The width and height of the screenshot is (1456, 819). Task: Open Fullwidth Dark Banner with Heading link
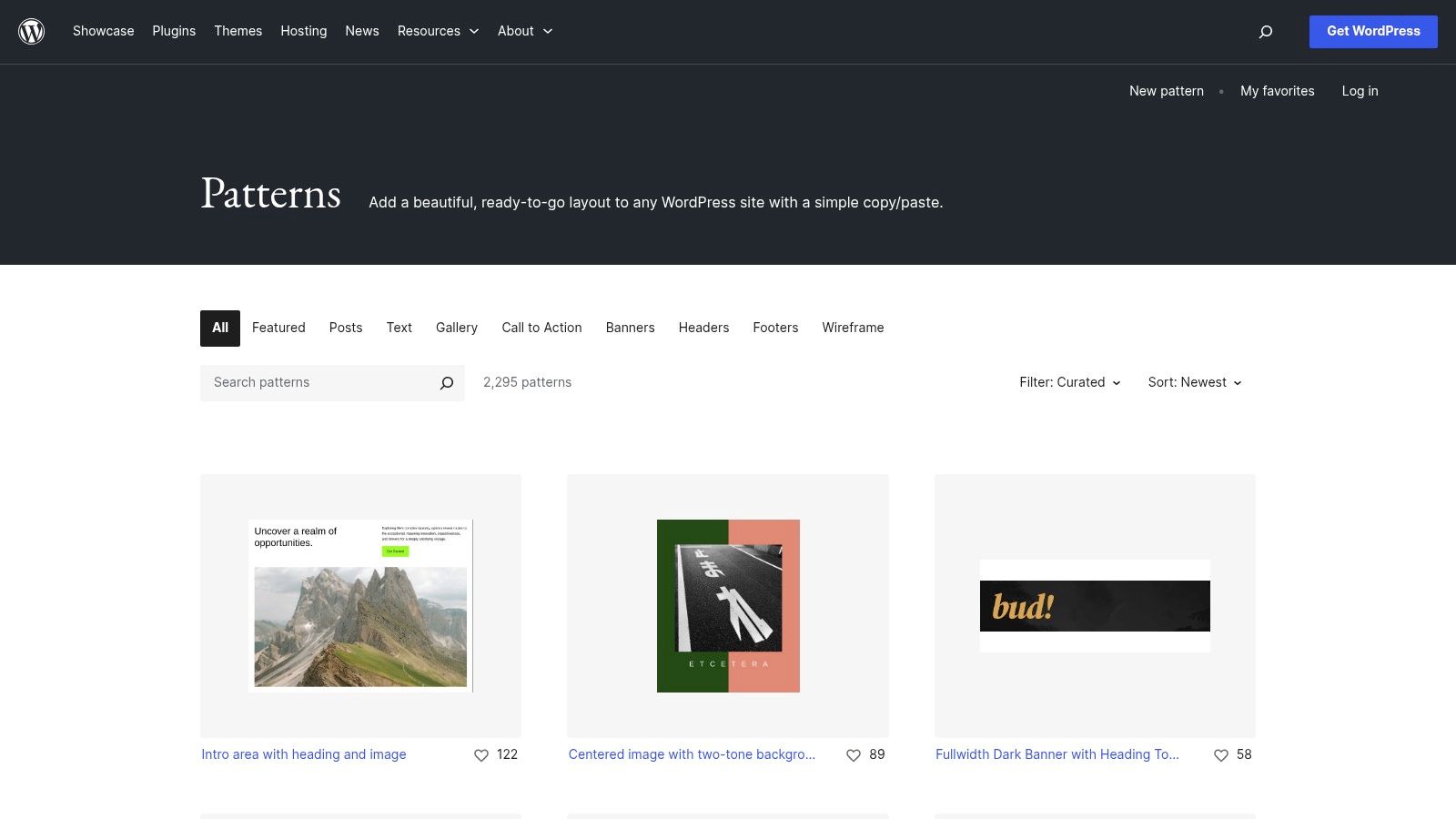[x=1057, y=754]
